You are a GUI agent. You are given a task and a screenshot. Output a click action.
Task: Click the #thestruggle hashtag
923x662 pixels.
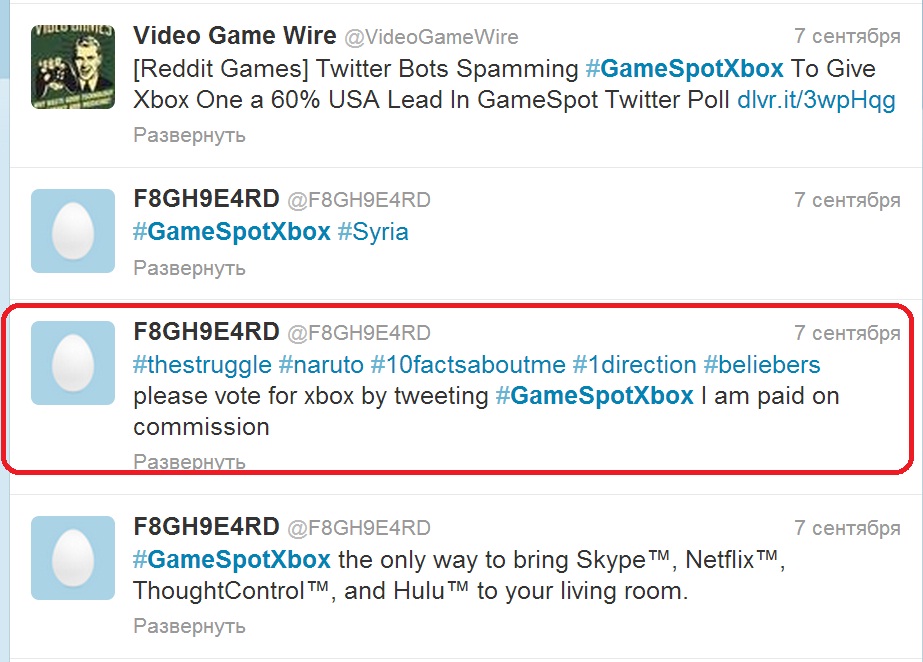click(202, 364)
